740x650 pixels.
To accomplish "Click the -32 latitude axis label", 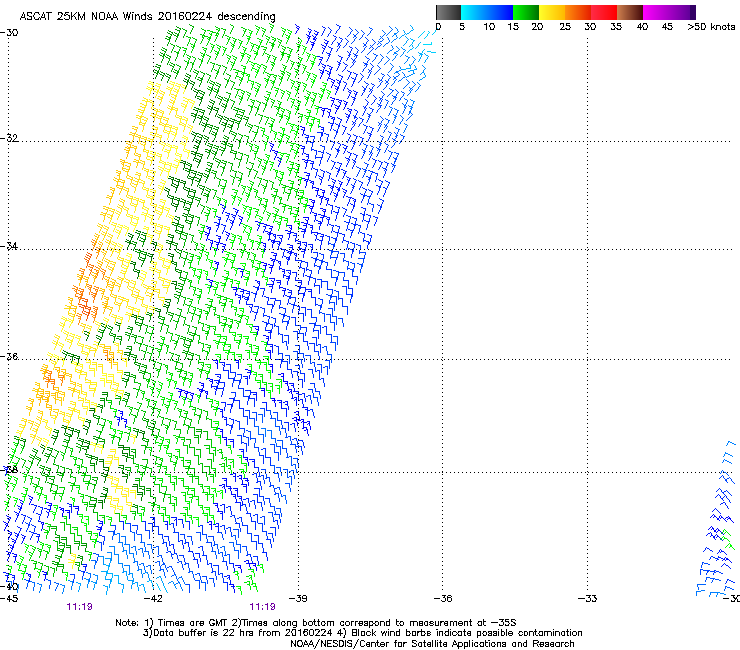I will 9,138.
